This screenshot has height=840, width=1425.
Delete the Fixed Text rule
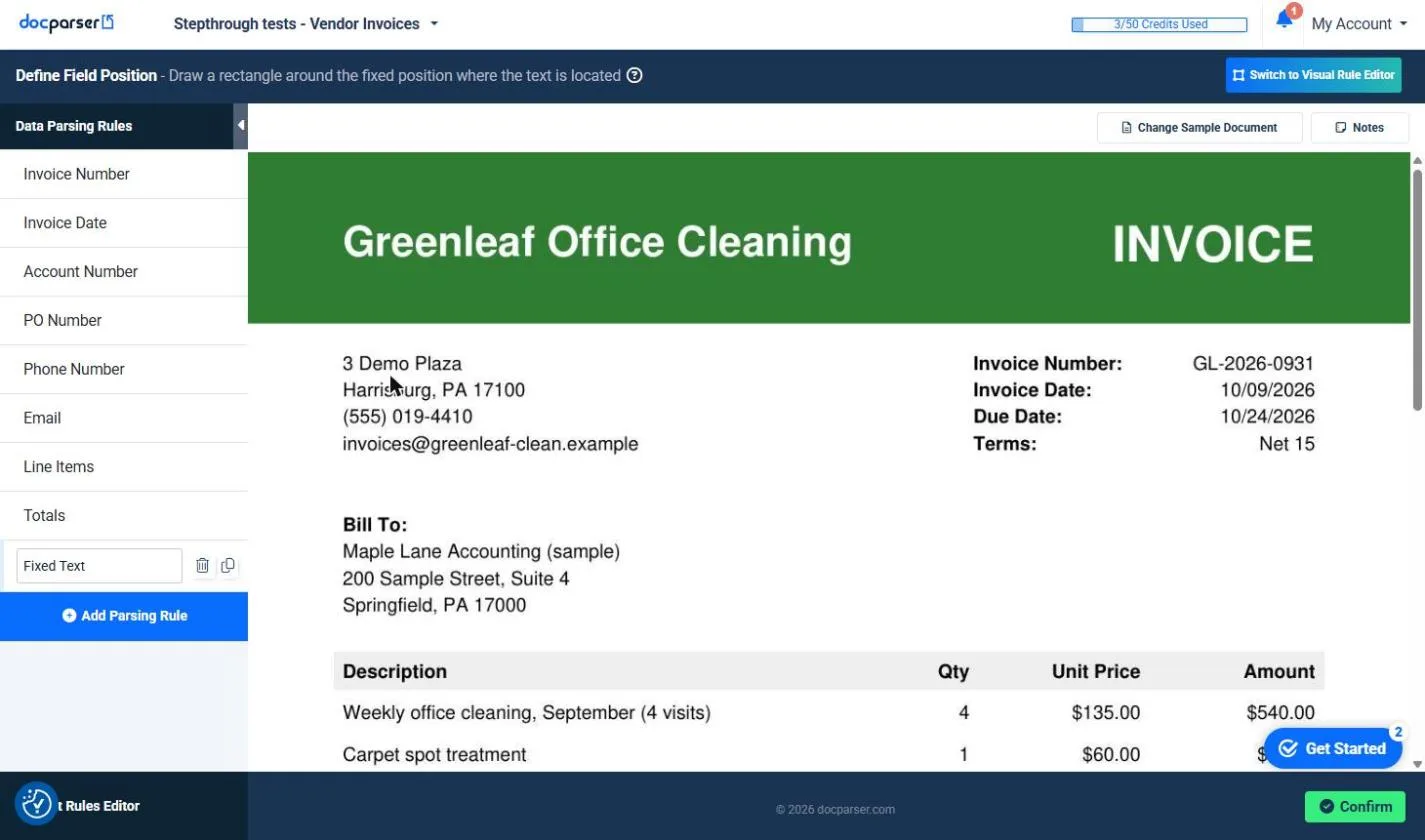coord(203,566)
